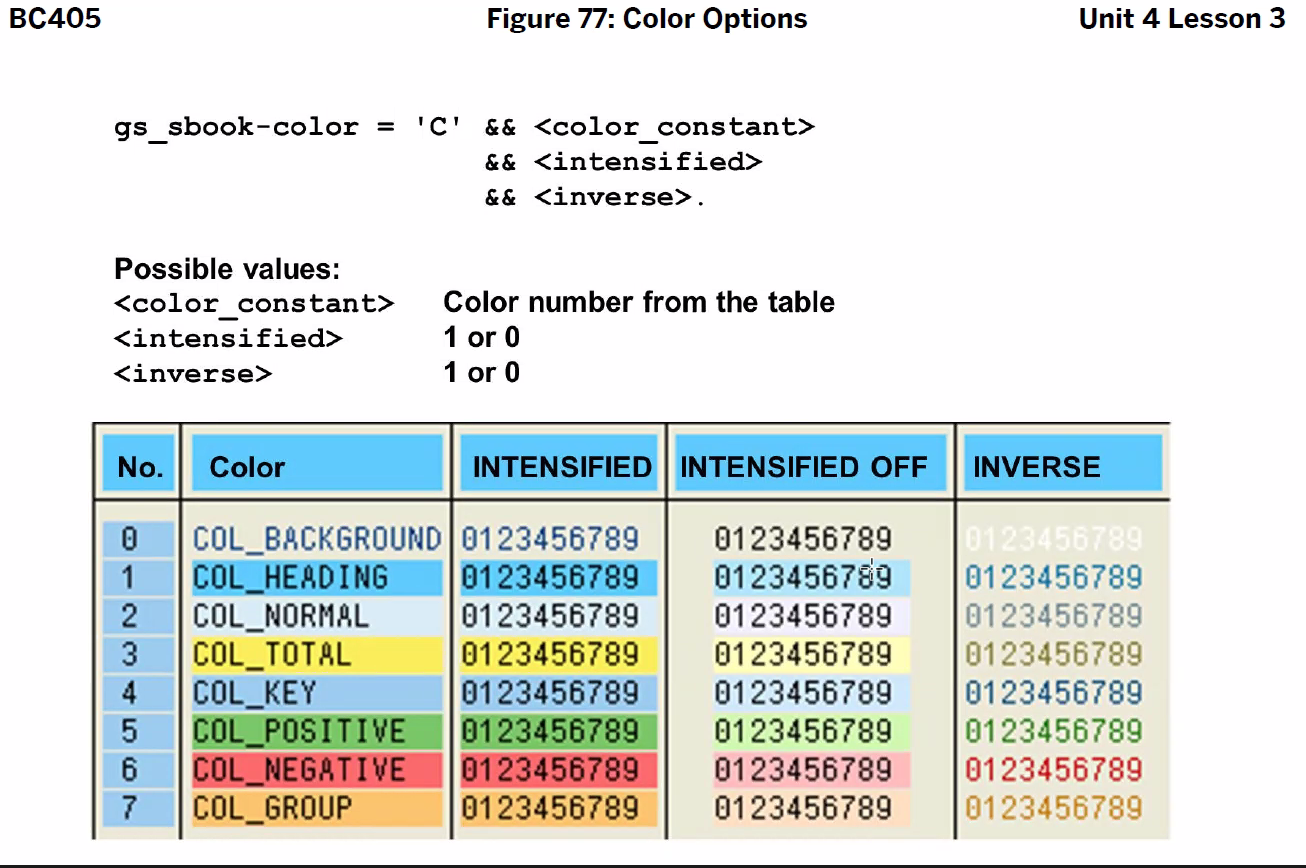
Task: Click the Unit 4 Lesson 3 label
Action: tap(1181, 18)
